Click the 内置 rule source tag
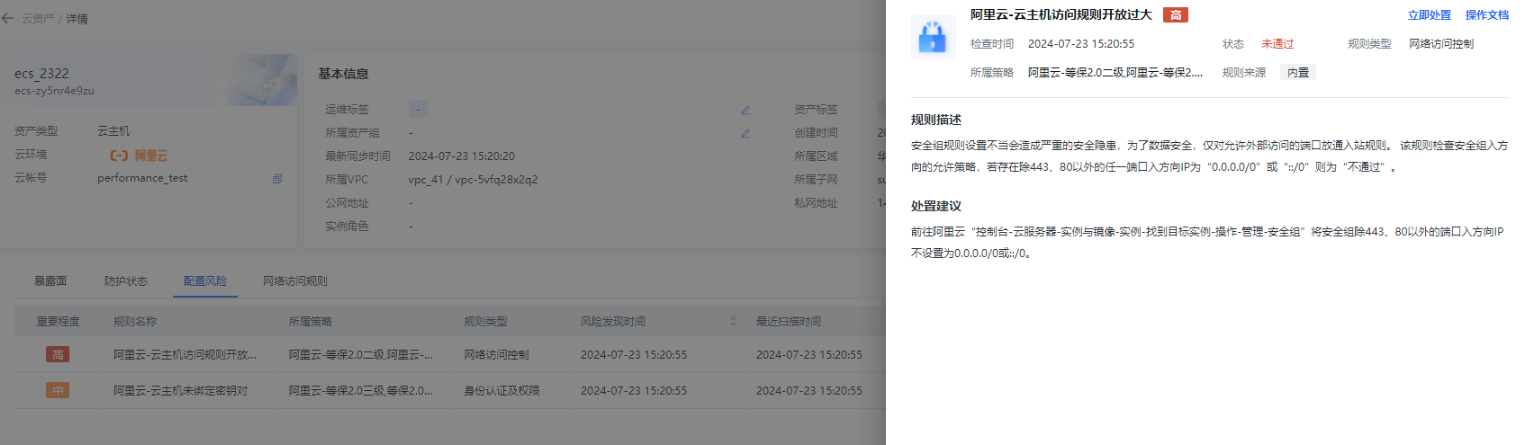 pyautogui.click(x=1298, y=72)
